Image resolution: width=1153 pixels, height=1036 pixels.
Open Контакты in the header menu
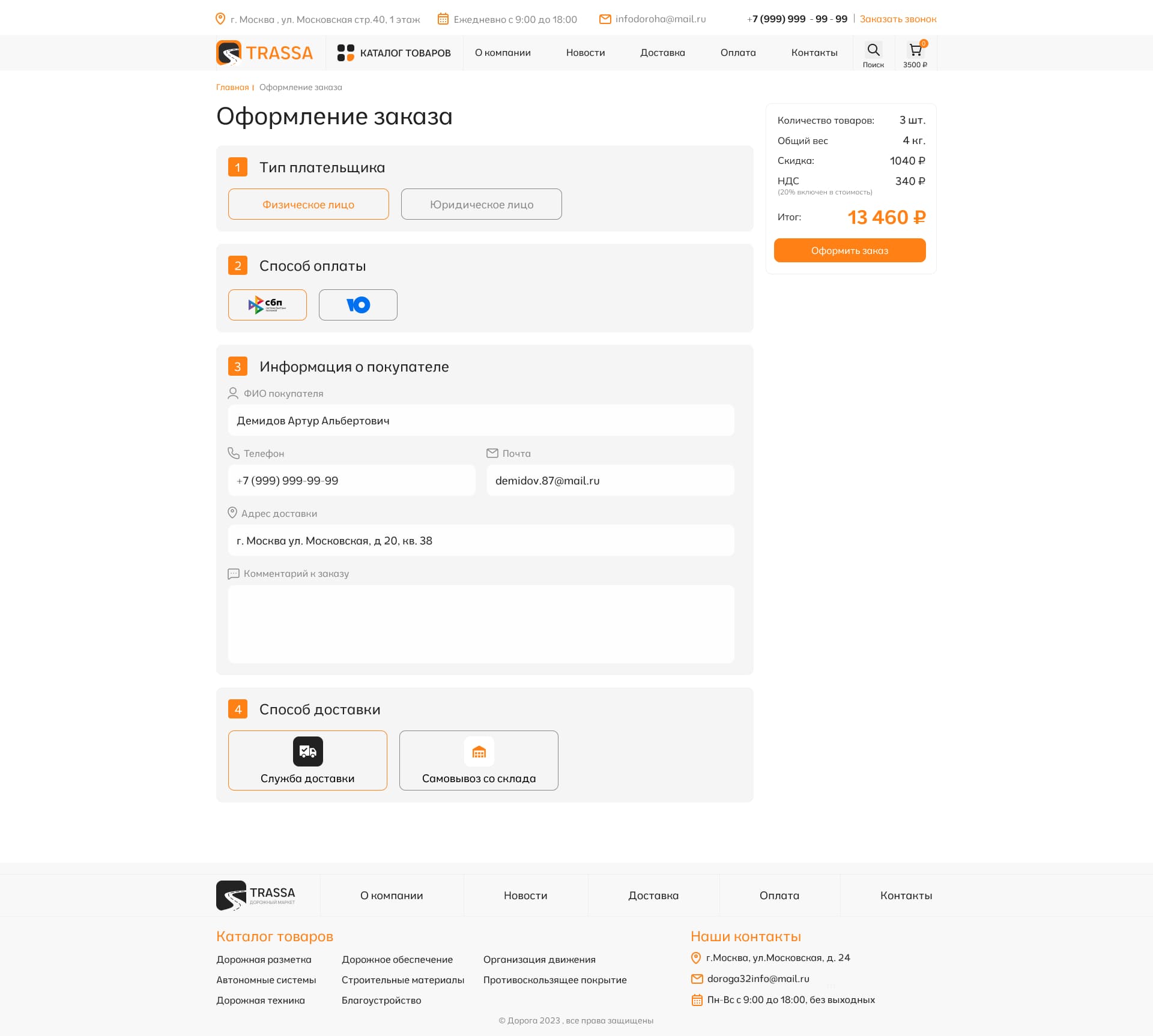814,53
